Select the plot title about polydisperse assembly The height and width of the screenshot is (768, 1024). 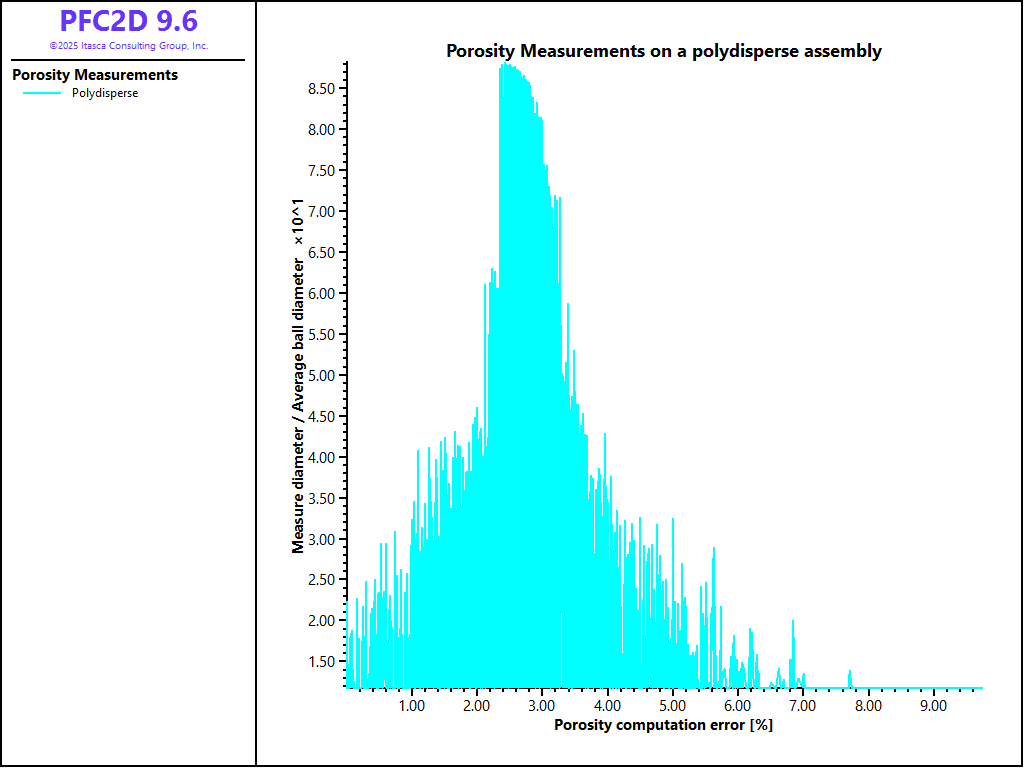663,51
